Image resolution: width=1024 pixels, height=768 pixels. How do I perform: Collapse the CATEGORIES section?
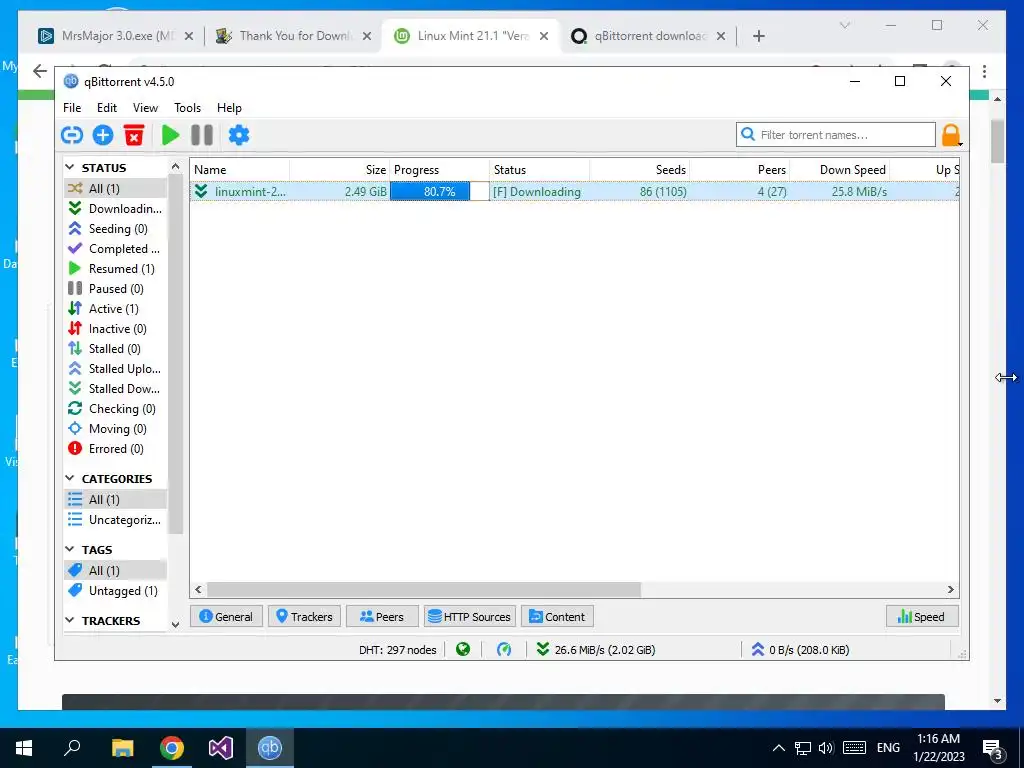coord(70,479)
